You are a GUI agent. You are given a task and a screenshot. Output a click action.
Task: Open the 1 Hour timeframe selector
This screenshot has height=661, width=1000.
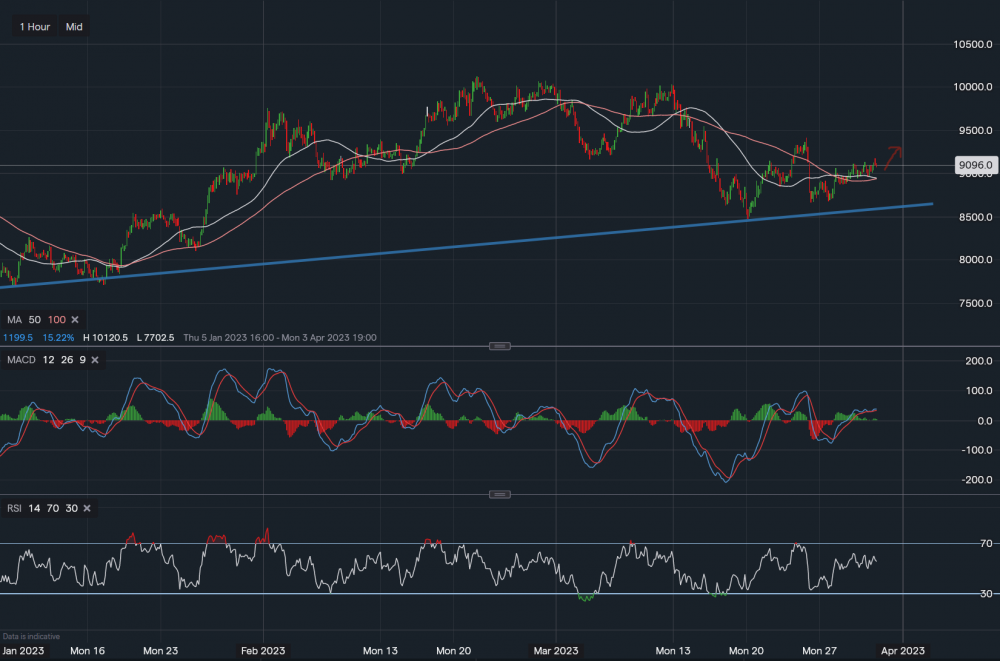pyautogui.click(x=35, y=27)
